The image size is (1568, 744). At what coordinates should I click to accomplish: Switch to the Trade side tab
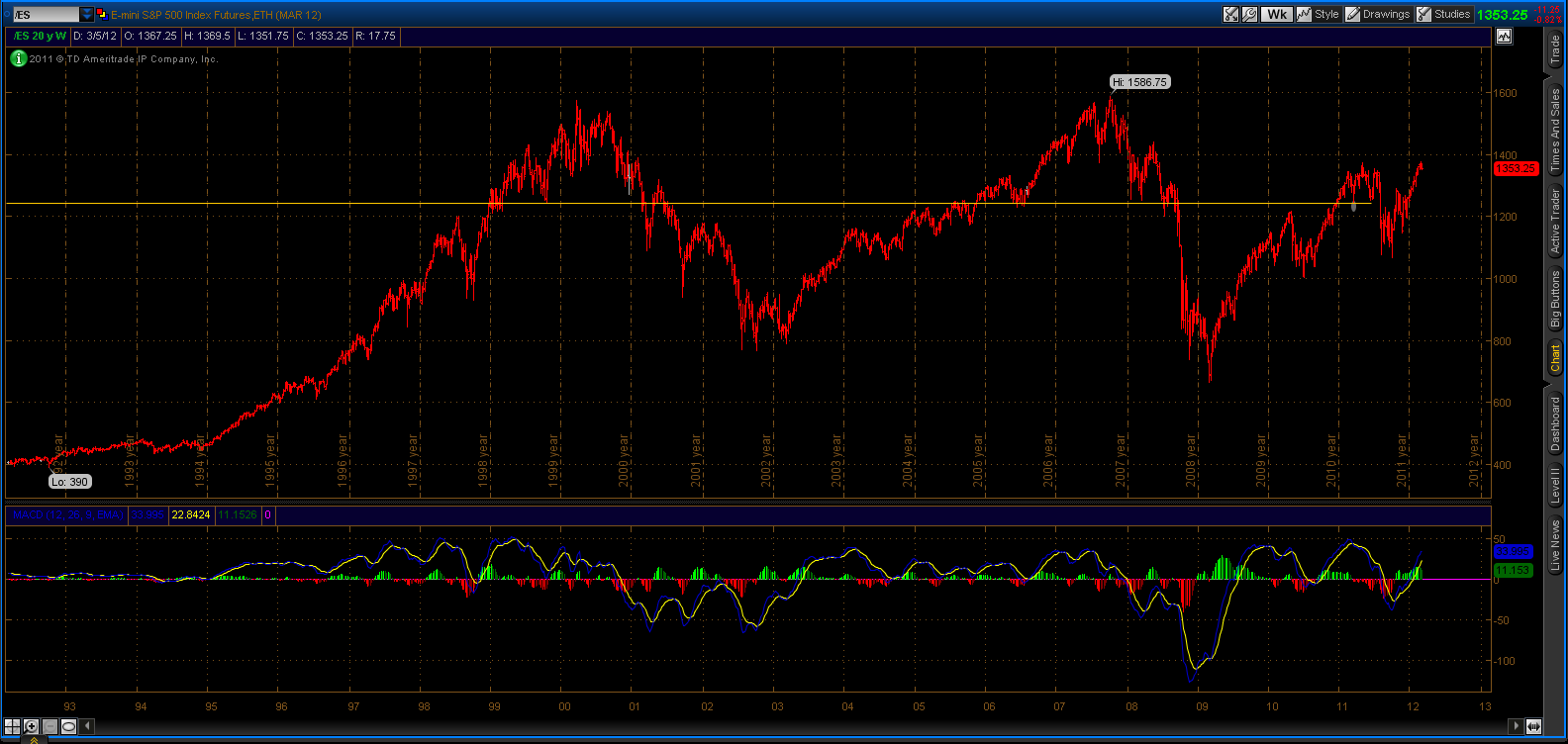click(1555, 49)
